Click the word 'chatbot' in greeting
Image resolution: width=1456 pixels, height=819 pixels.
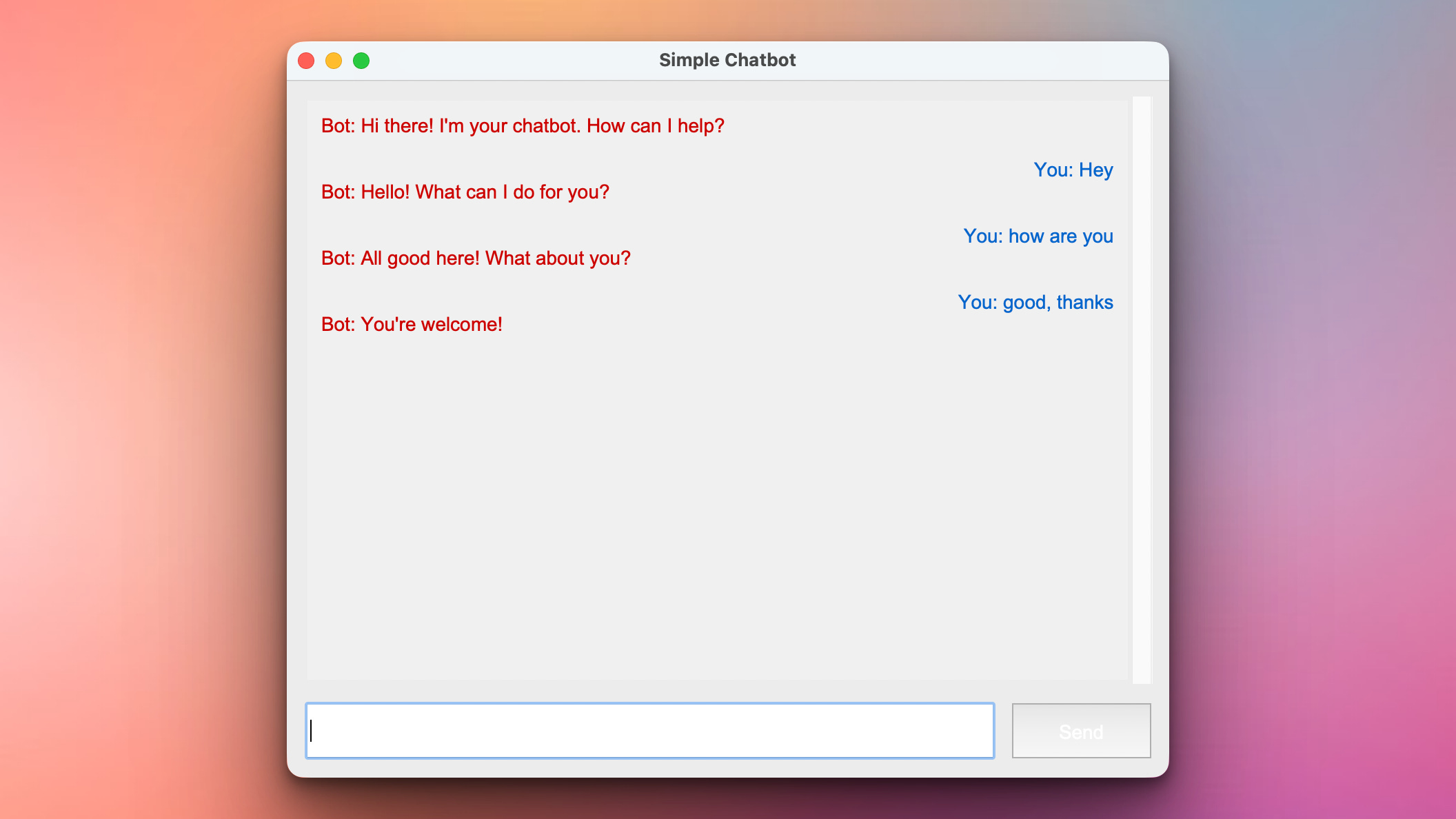[x=546, y=126]
